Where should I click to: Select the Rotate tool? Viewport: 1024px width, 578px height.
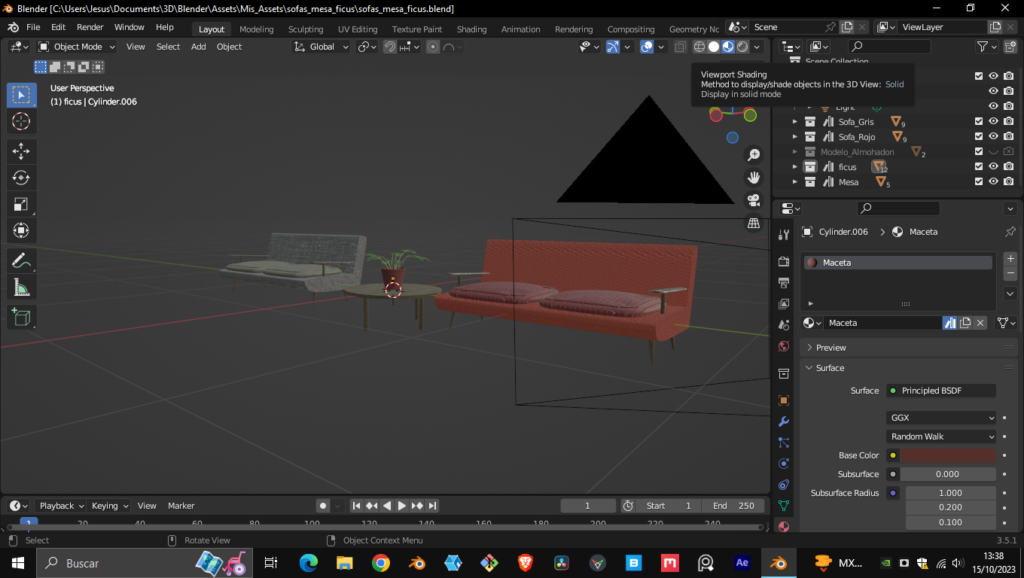[21, 178]
